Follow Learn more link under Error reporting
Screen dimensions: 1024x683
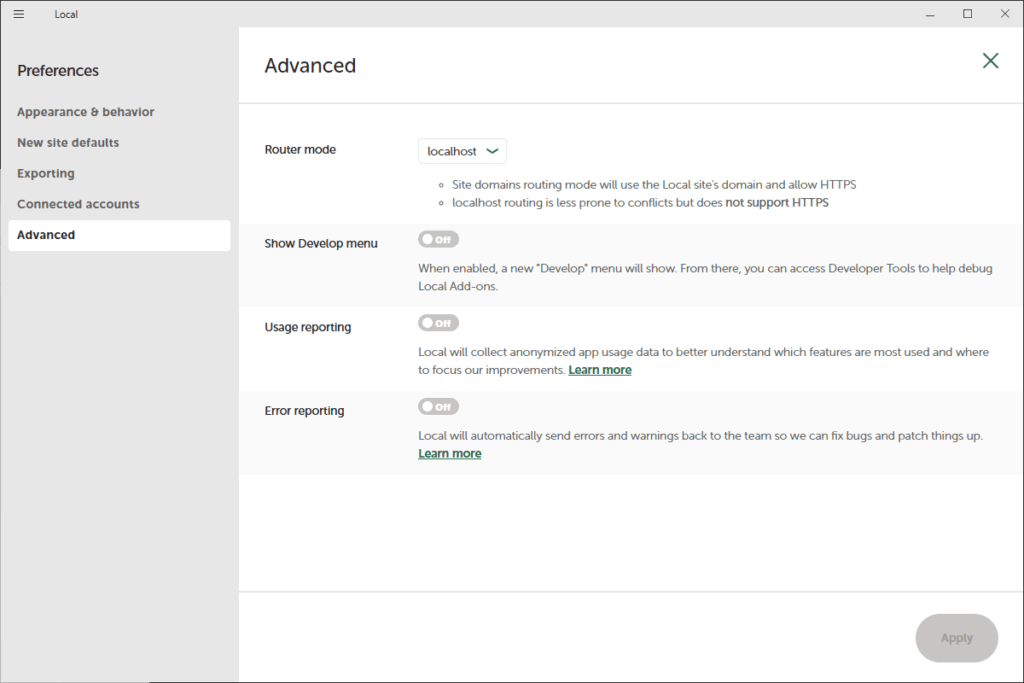click(449, 454)
